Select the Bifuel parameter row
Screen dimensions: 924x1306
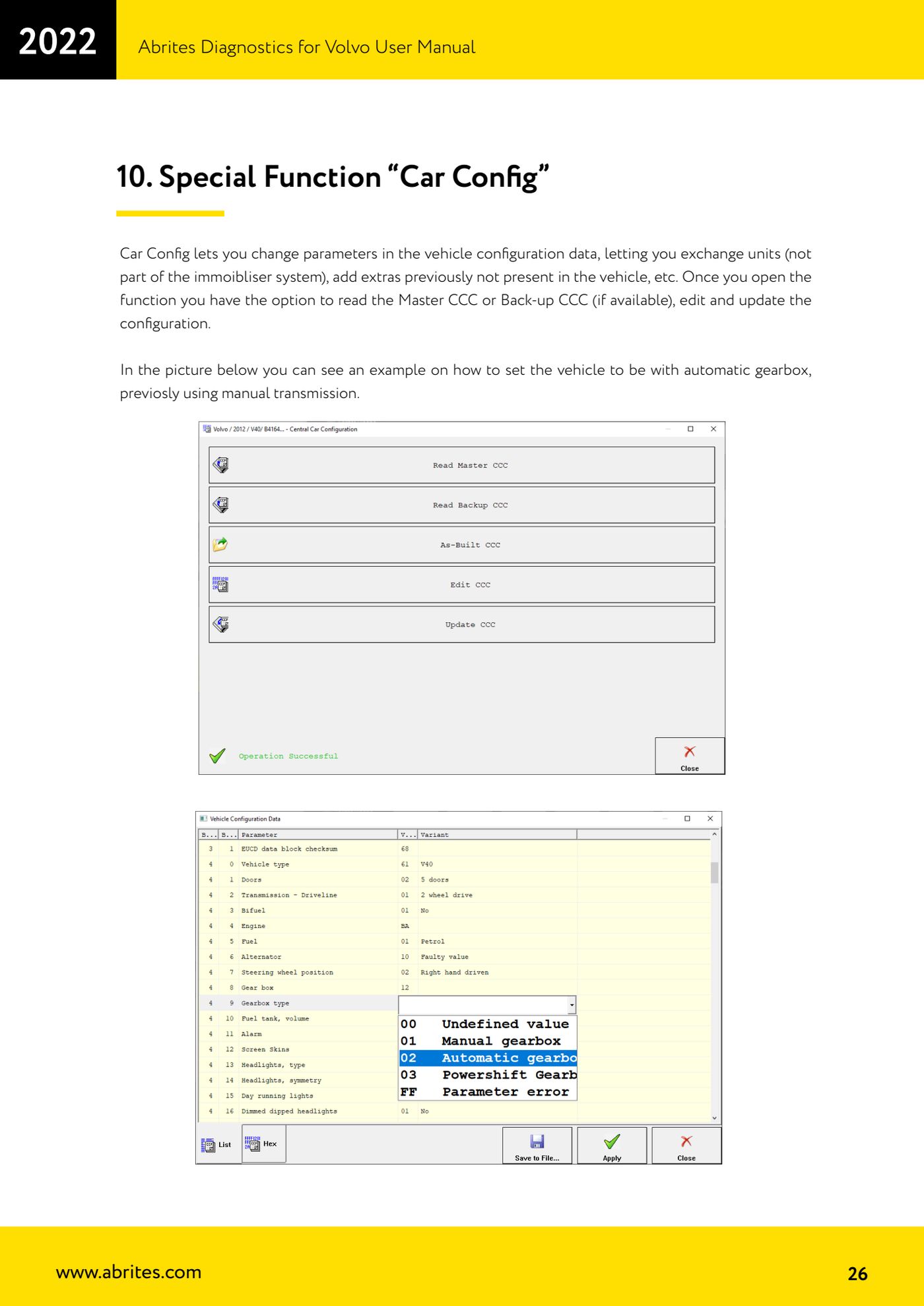[x=454, y=911]
